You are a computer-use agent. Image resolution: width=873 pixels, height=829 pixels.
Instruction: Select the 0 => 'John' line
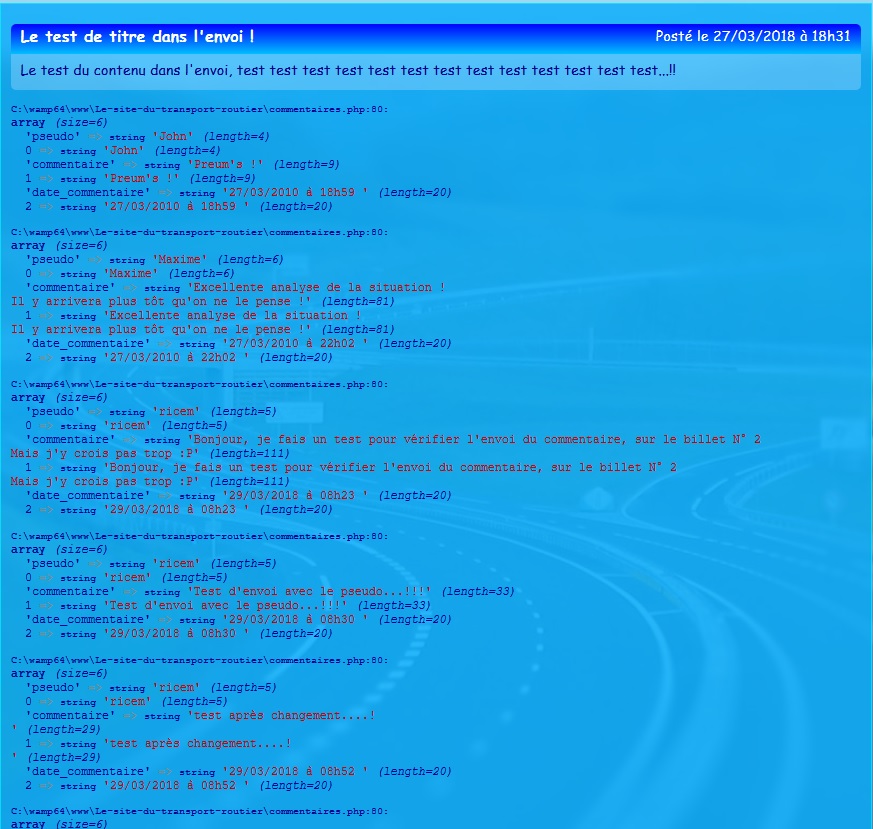pyautogui.click(x=122, y=150)
